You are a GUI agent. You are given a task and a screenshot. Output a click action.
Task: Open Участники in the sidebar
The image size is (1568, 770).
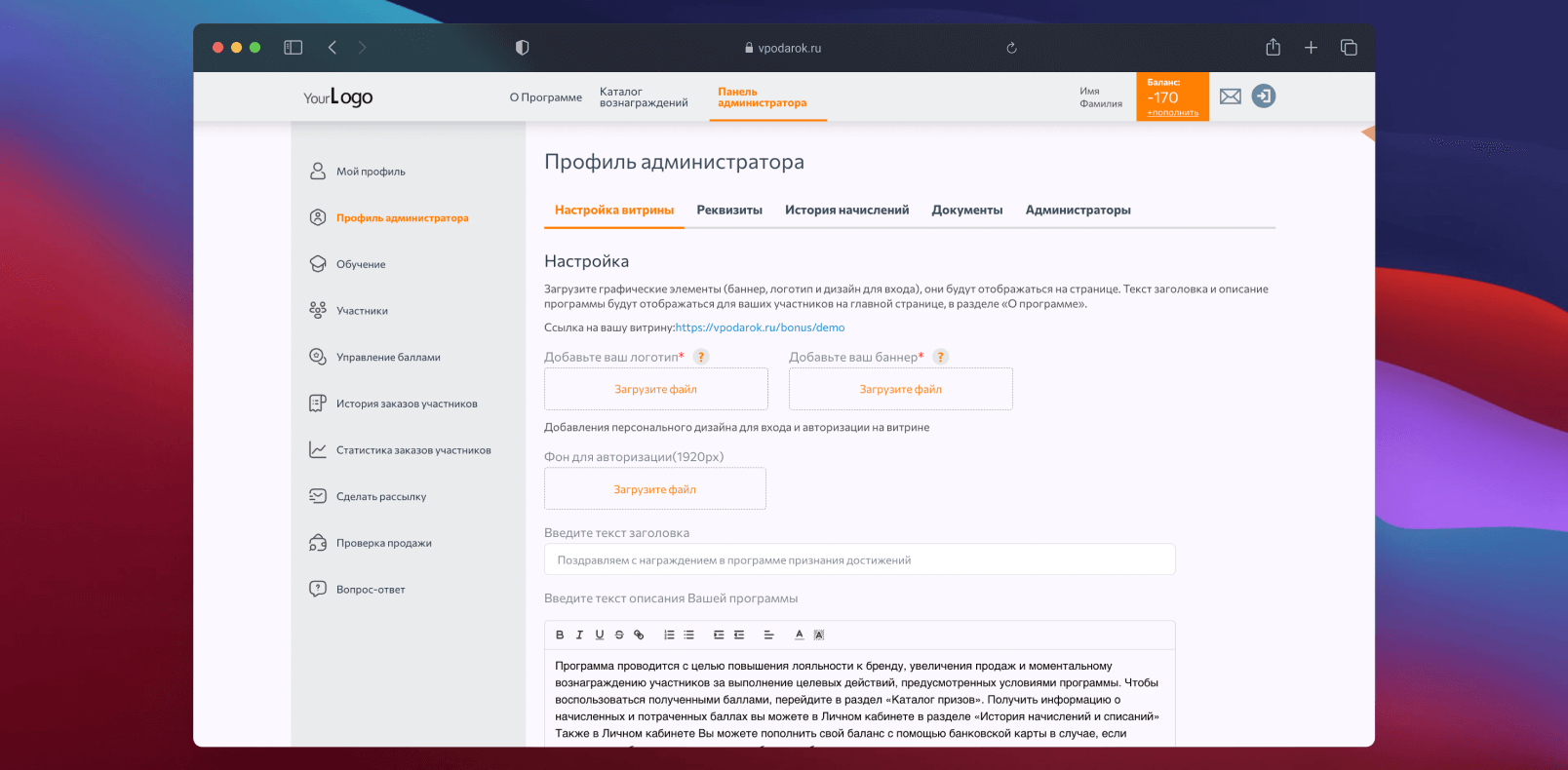(x=362, y=311)
